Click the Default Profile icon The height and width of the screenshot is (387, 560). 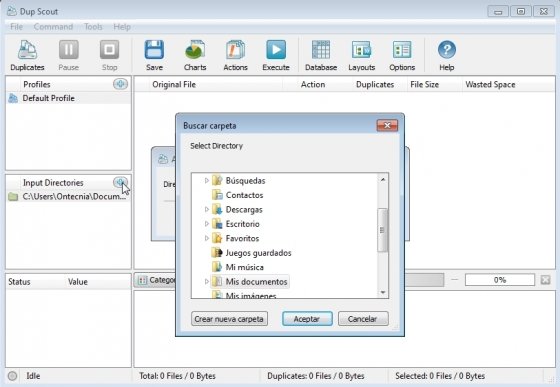(13, 98)
